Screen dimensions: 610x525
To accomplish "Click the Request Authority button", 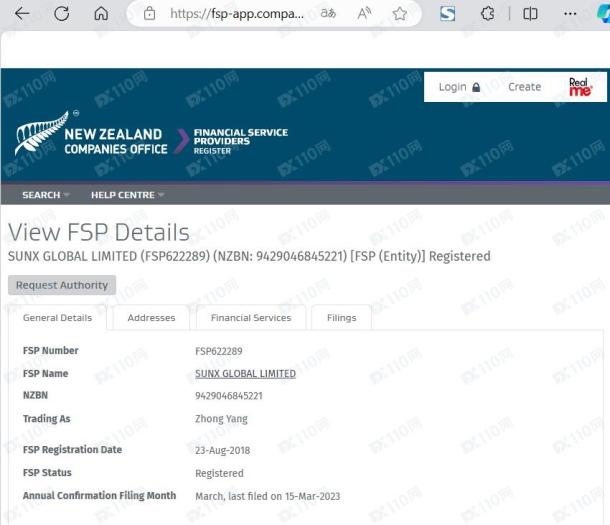I will [62, 285].
